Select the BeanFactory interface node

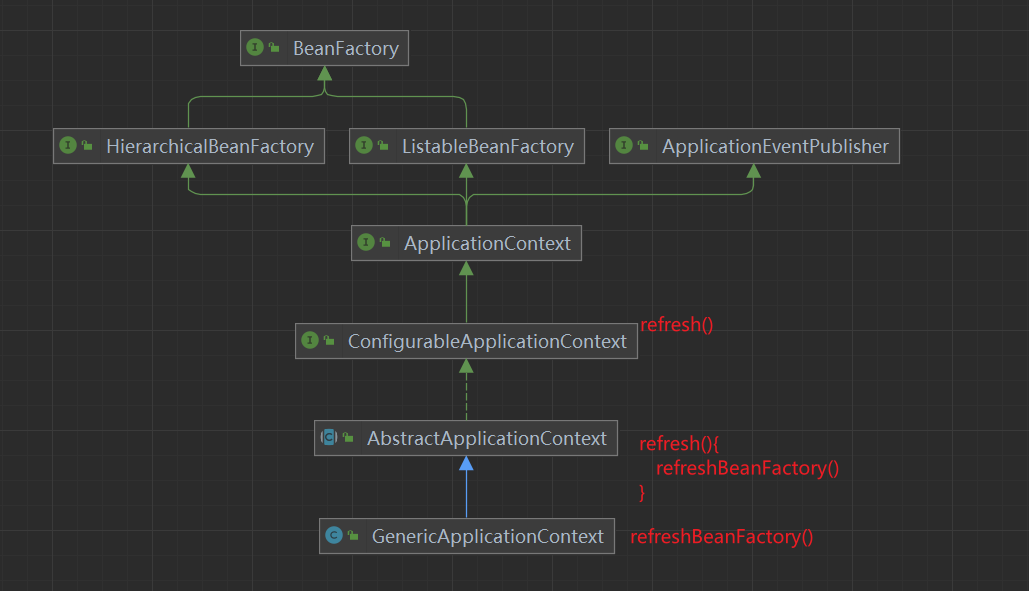click(324, 48)
